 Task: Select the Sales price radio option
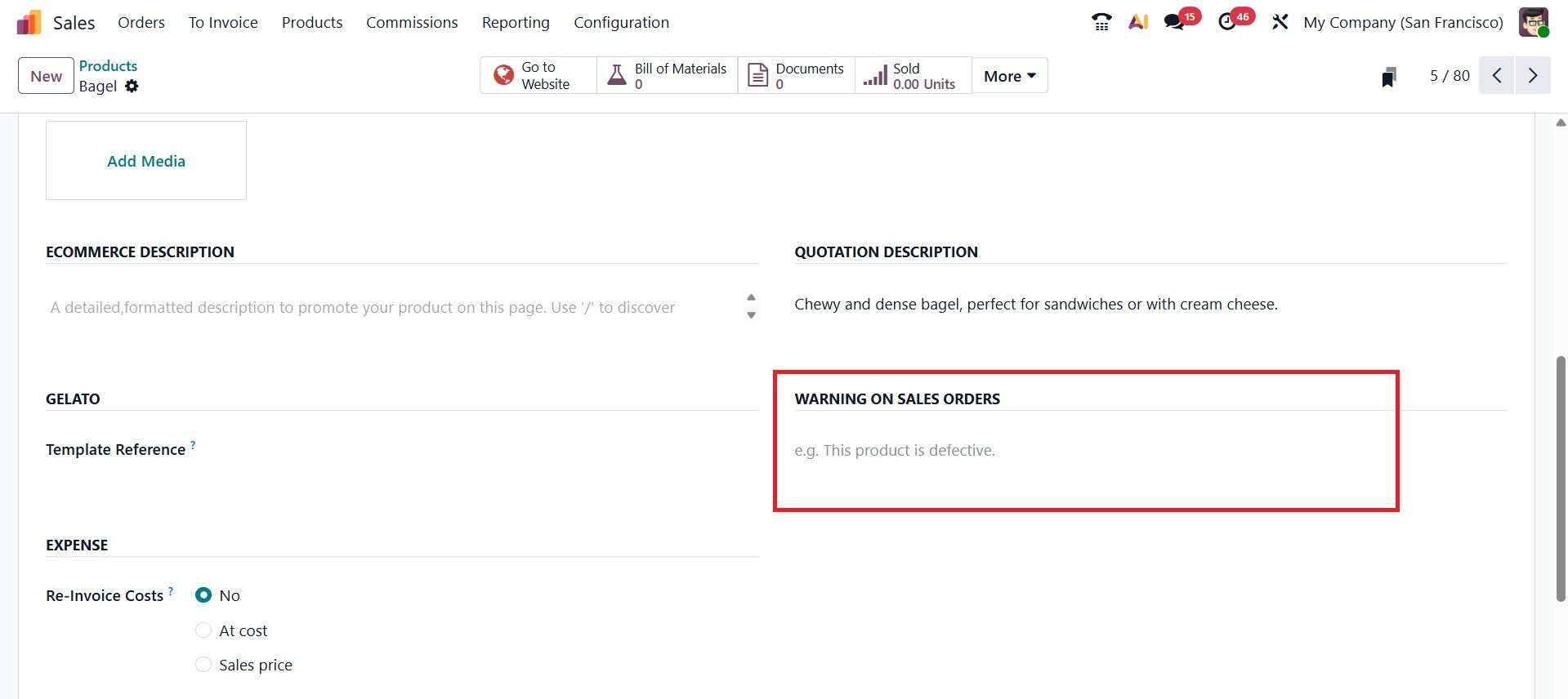tap(203, 665)
